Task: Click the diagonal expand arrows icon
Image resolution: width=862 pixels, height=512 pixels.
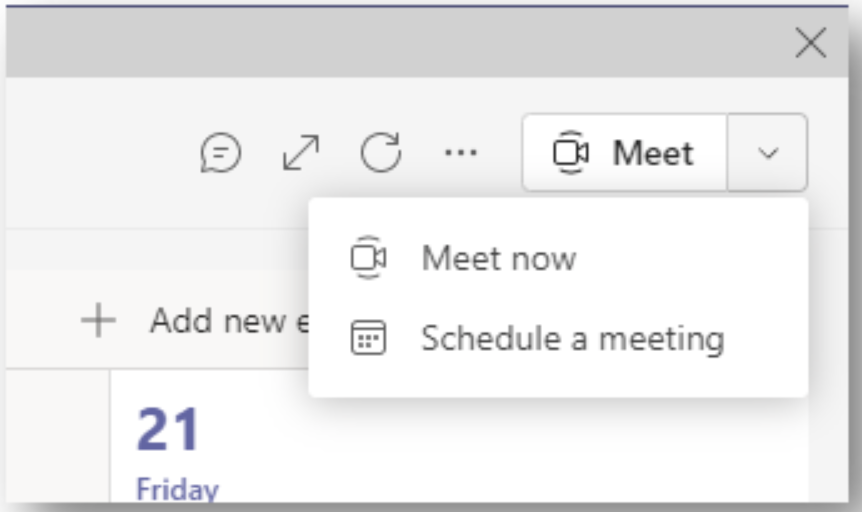Action: [301, 152]
